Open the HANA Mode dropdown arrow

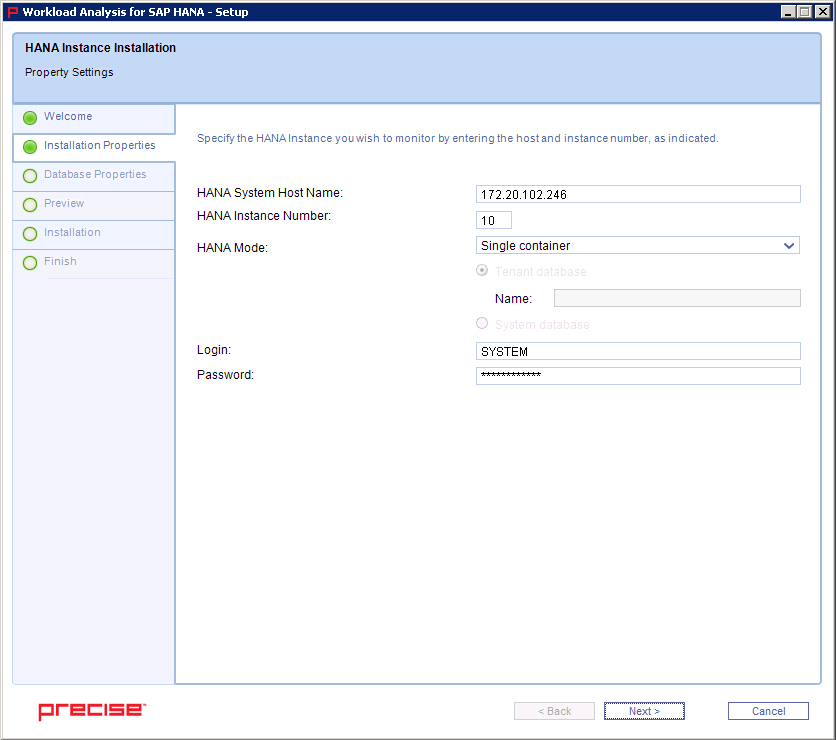789,246
